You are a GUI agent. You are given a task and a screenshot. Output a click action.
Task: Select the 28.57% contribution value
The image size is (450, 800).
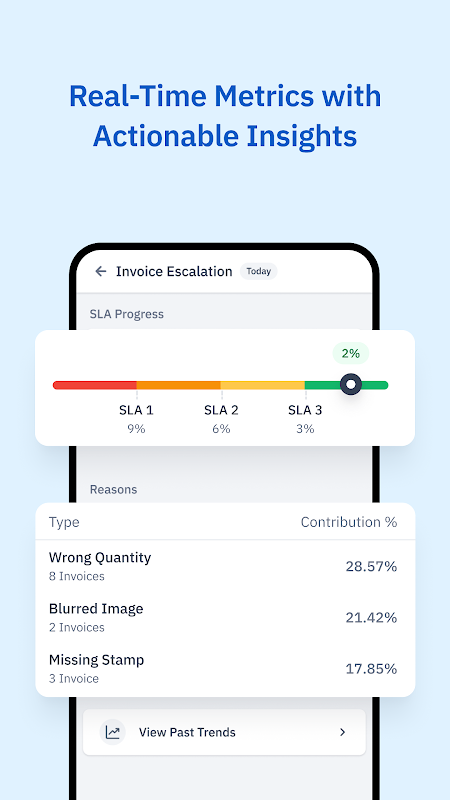pos(371,566)
